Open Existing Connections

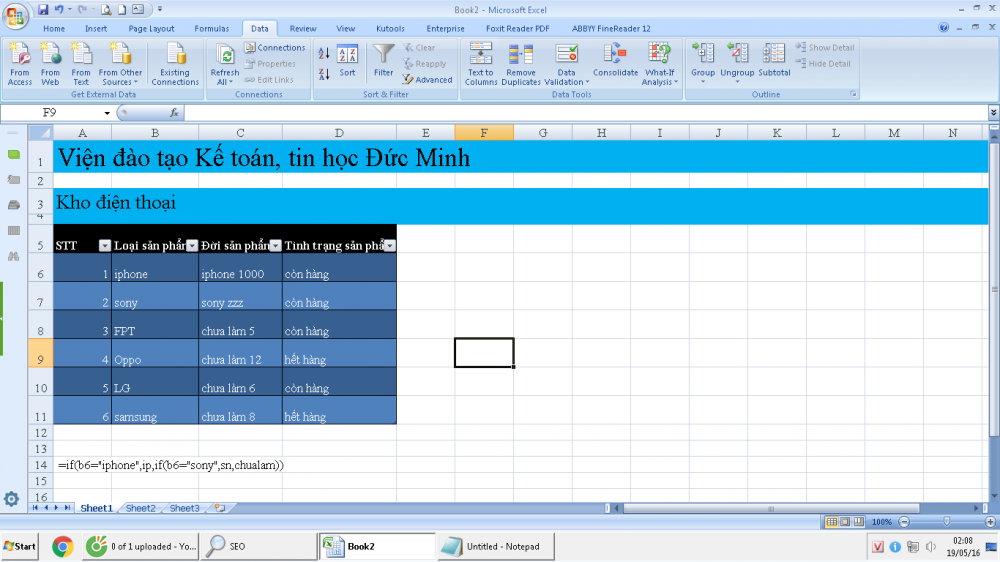pos(175,63)
